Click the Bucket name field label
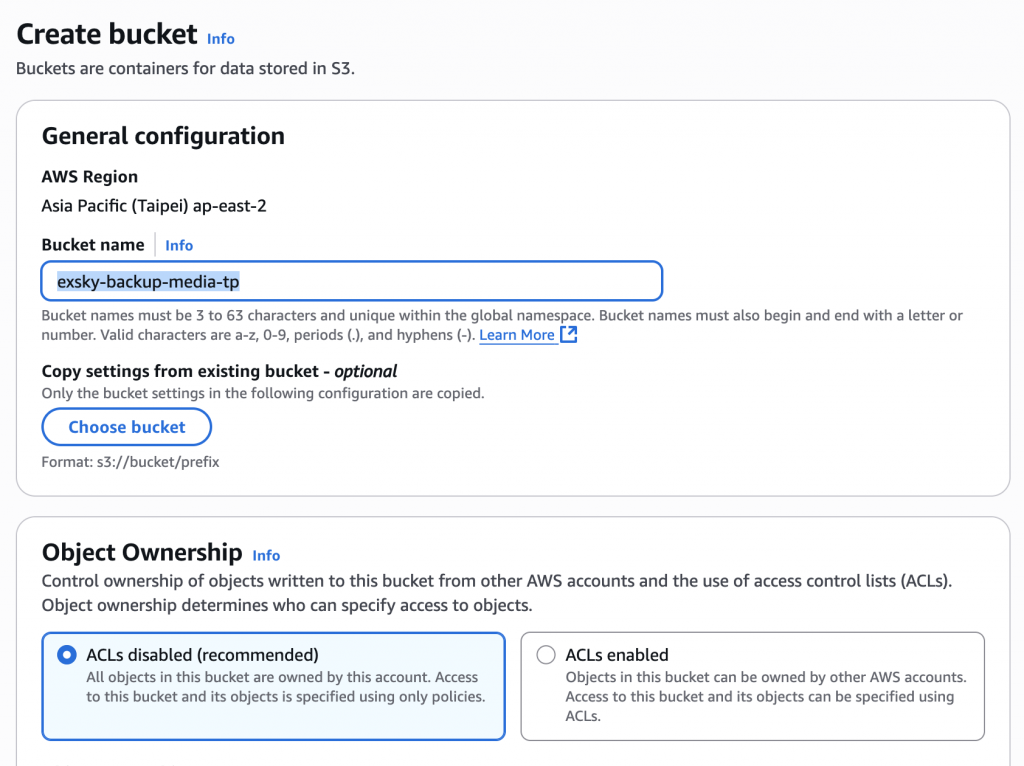This screenshot has height=766, width=1024. 93,245
